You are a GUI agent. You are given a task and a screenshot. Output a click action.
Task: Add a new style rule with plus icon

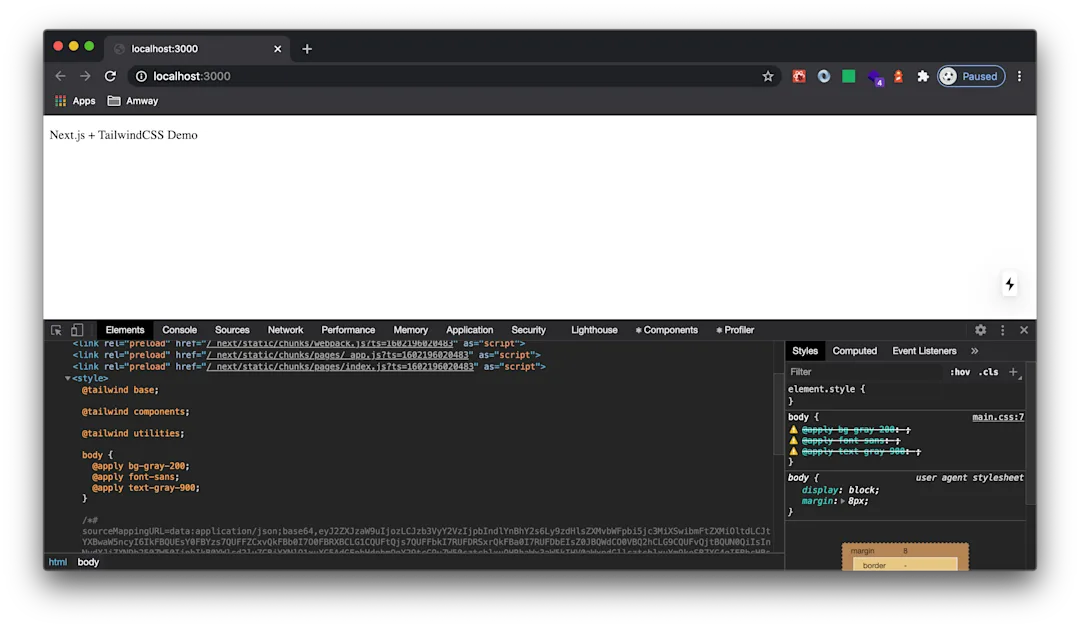(x=1014, y=371)
